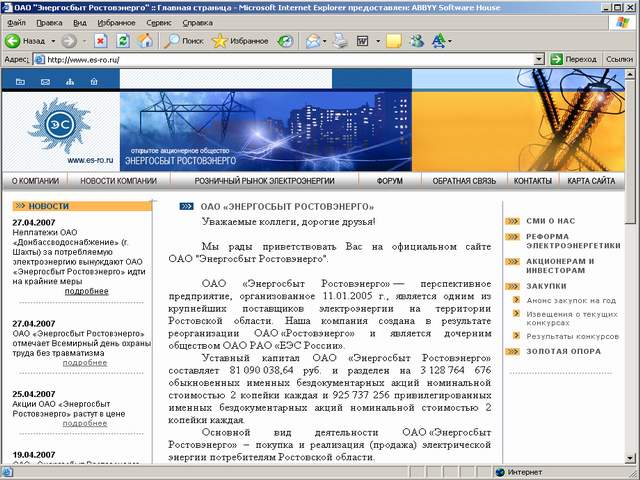640x480 pixels.
Task: Print the page with printer icon
Action: click(x=340, y=41)
